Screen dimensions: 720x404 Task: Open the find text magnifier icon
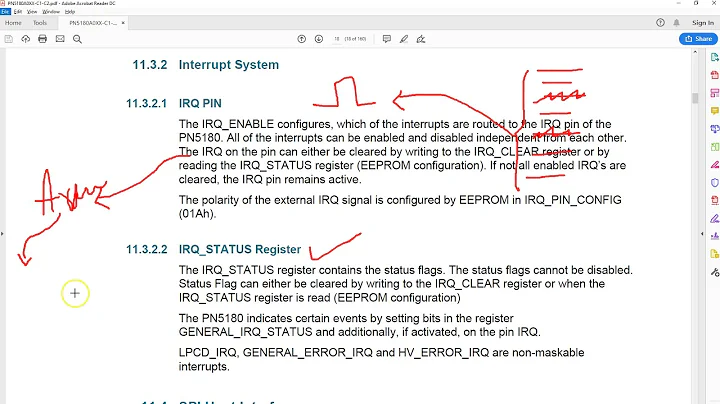(77, 39)
